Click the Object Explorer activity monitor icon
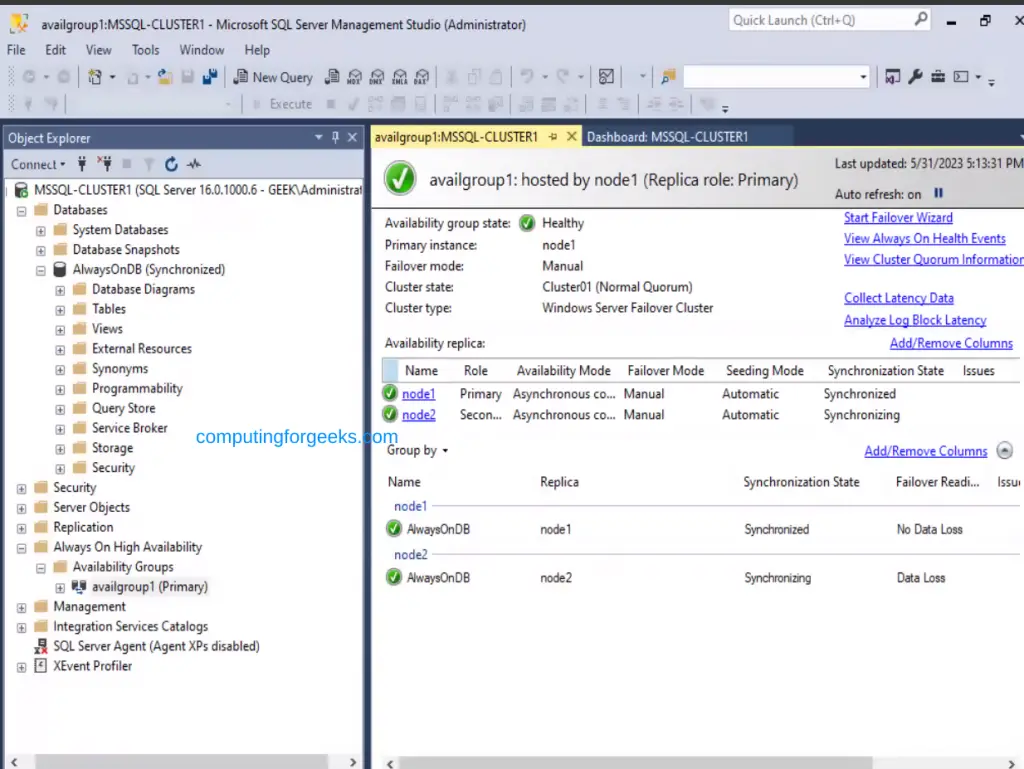 [x=193, y=164]
